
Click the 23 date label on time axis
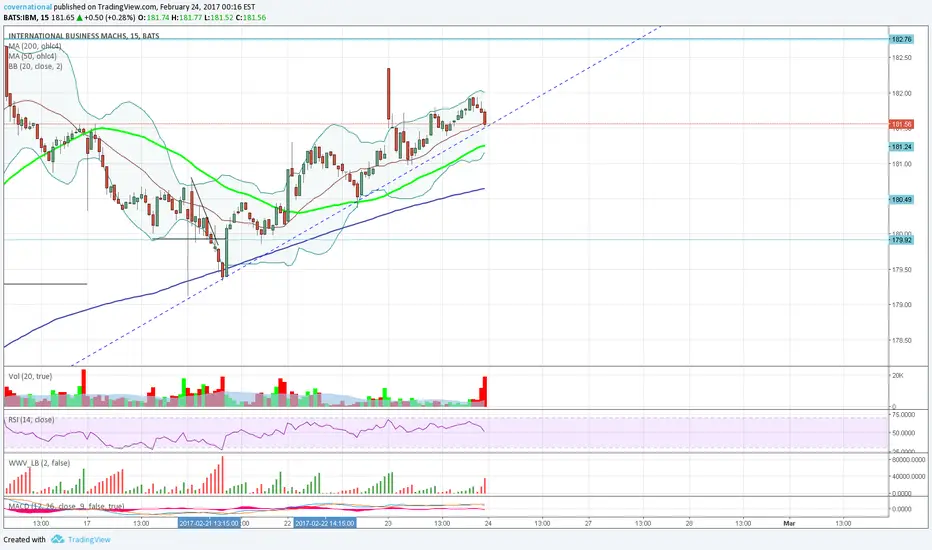pyautogui.click(x=388, y=523)
